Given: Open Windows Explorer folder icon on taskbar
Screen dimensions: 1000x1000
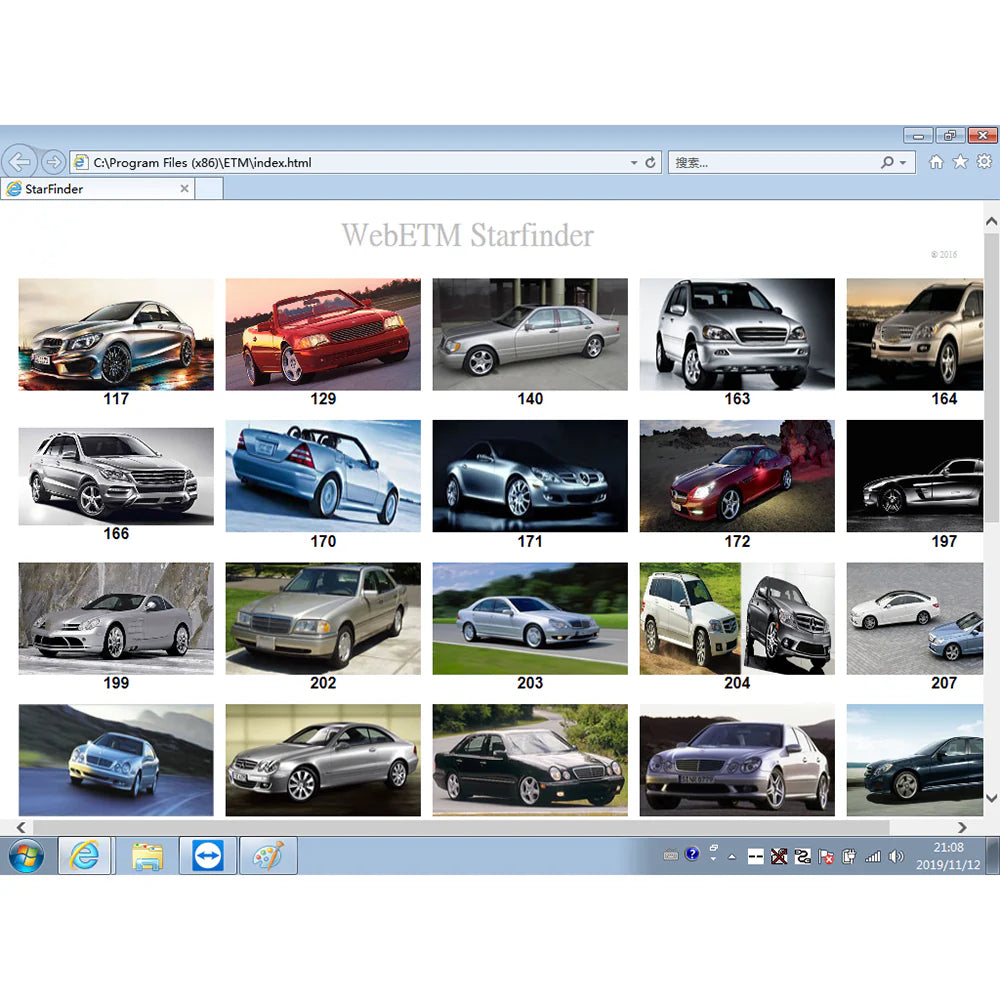Looking at the screenshot, I should click(148, 857).
